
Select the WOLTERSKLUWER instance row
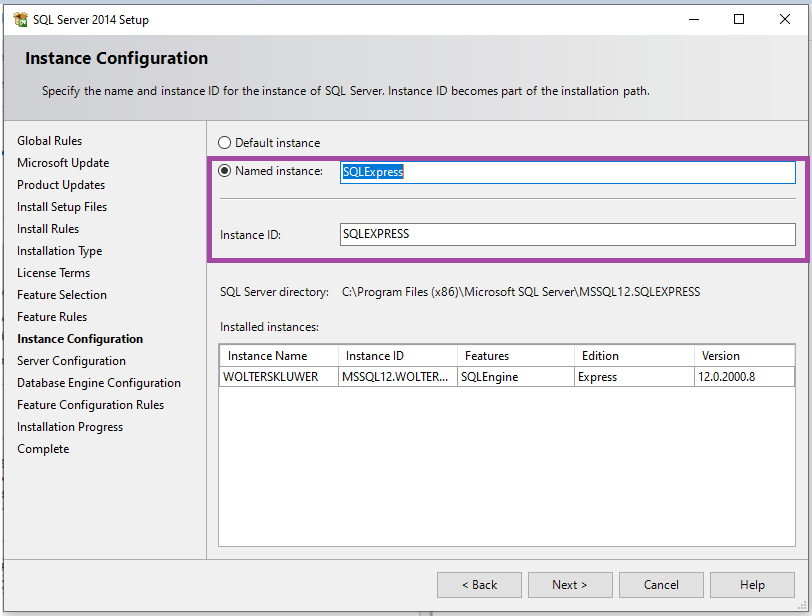point(507,377)
